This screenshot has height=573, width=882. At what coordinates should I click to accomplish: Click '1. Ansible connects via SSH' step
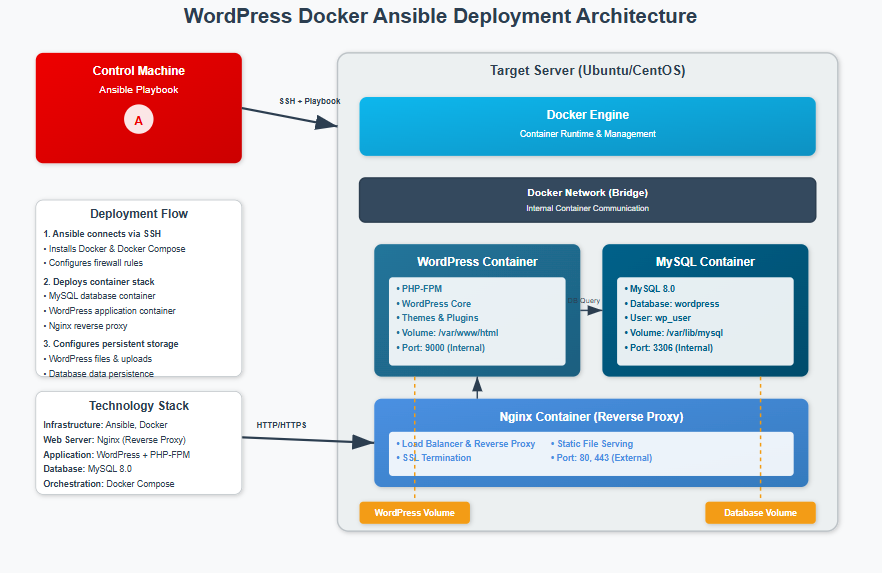pyautogui.click(x=102, y=234)
